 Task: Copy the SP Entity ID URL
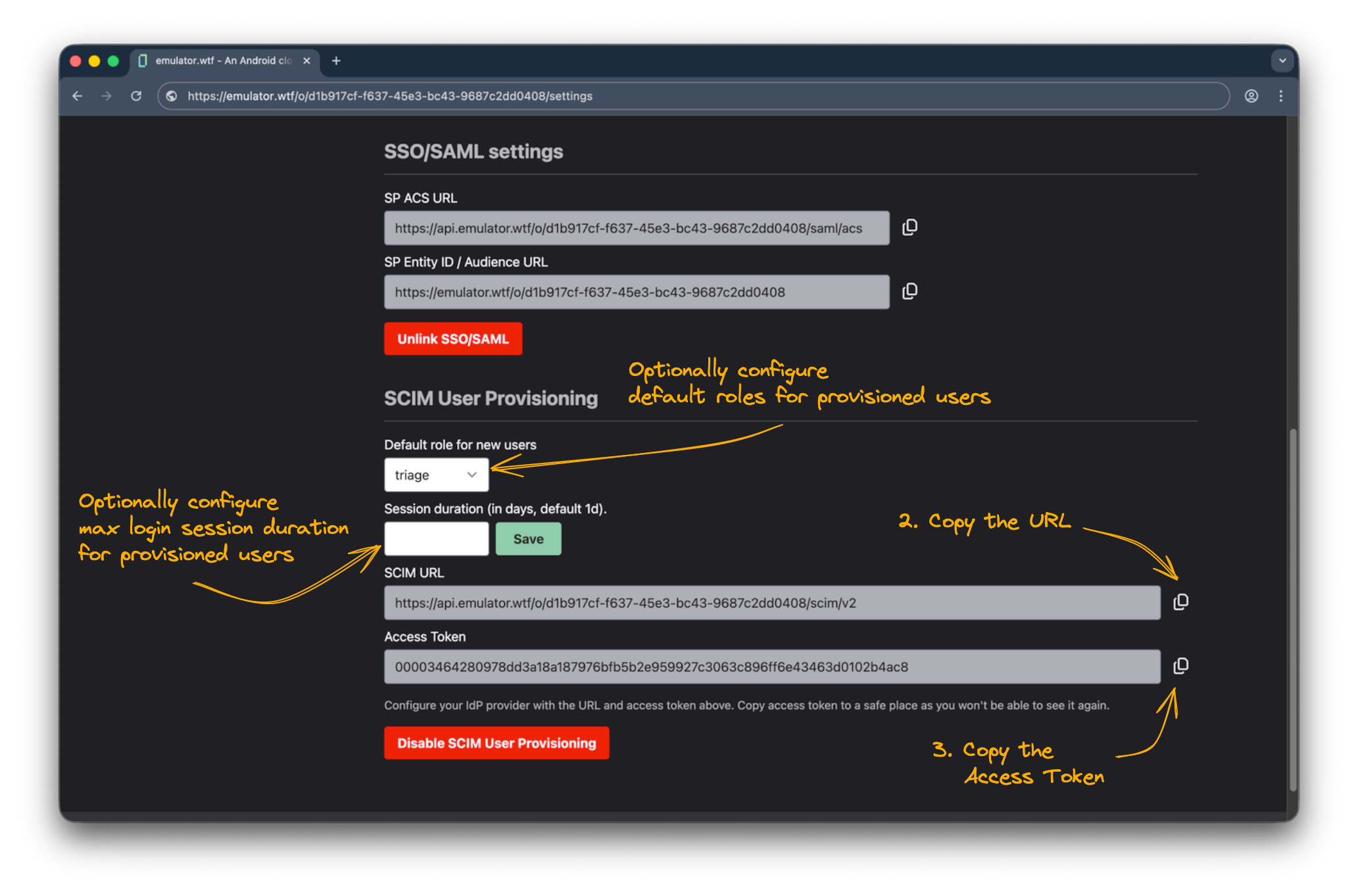[x=909, y=291]
